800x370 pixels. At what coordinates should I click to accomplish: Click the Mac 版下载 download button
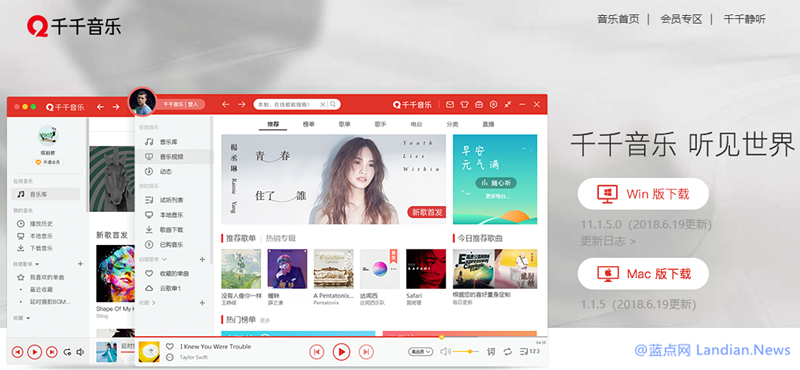[643, 274]
